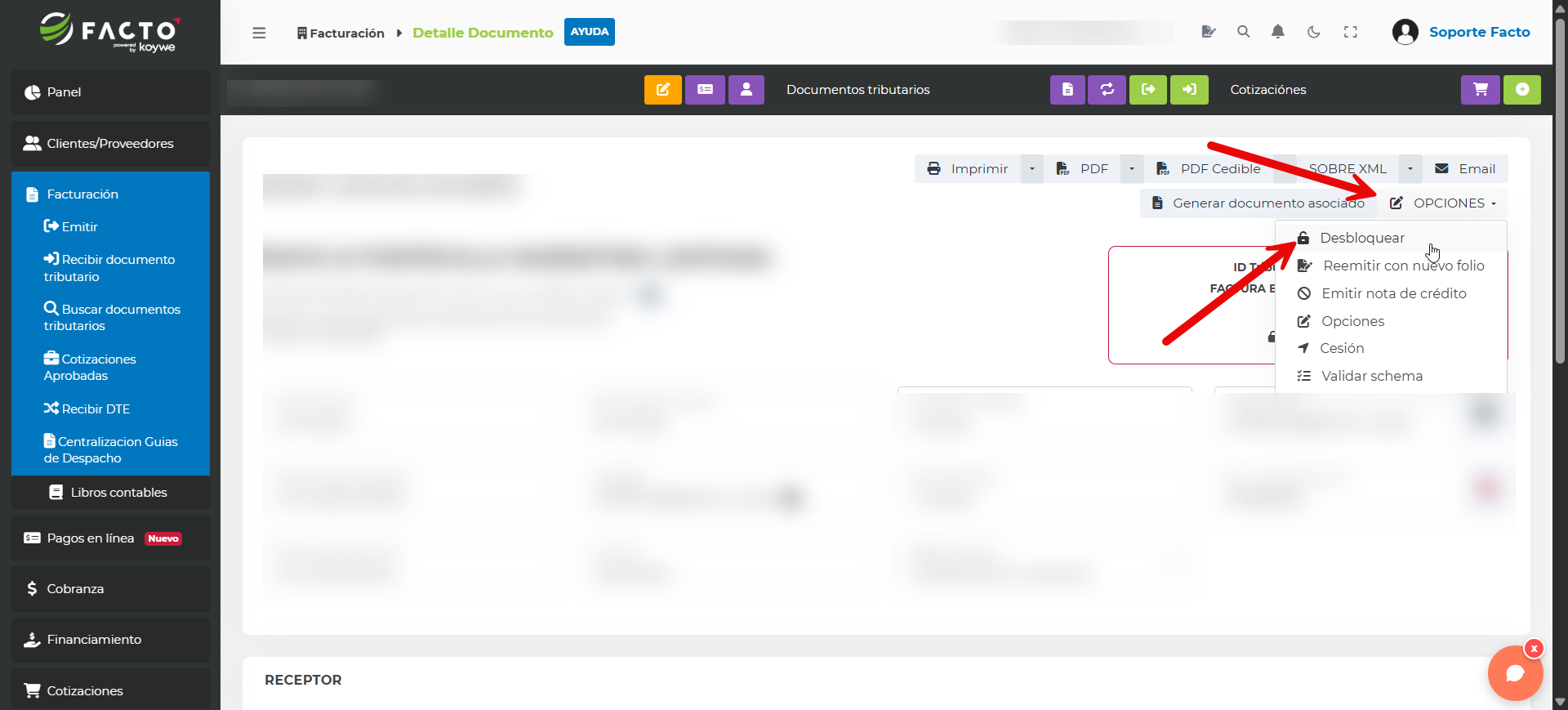Image resolution: width=1568 pixels, height=710 pixels.
Task: Open Libros contables in sidebar
Action: click(110, 493)
